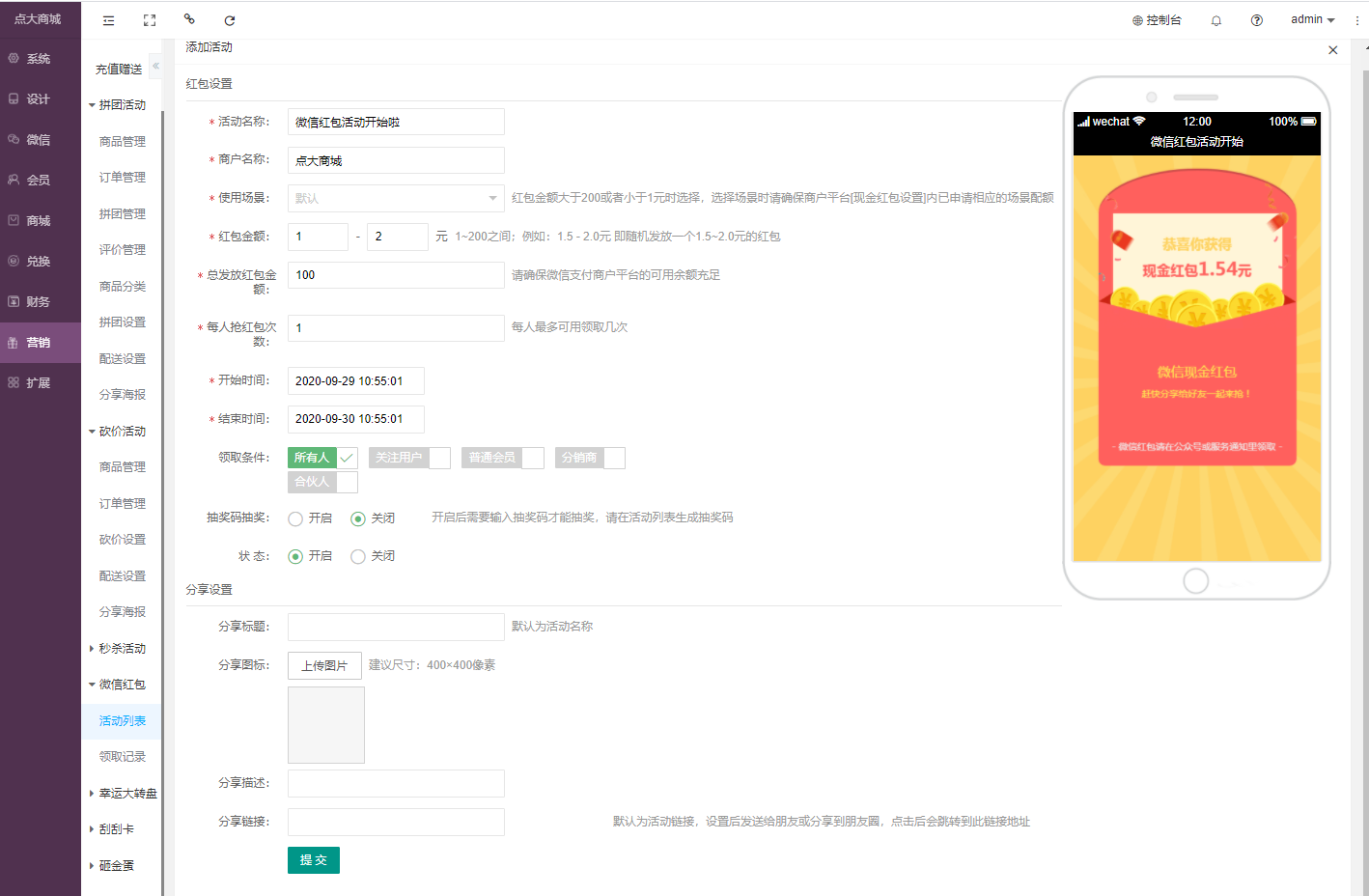Image resolution: width=1369 pixels, height=896 pixels.
Task: Click the 分享链接 input field
Action: pos(396,822)
